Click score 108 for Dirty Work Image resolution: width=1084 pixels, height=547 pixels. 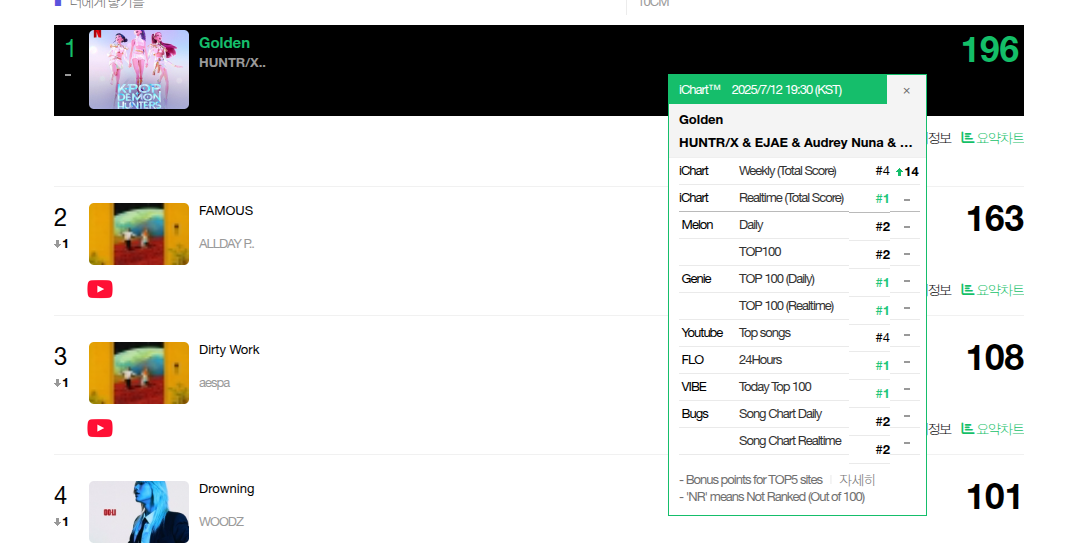[995, 358]
